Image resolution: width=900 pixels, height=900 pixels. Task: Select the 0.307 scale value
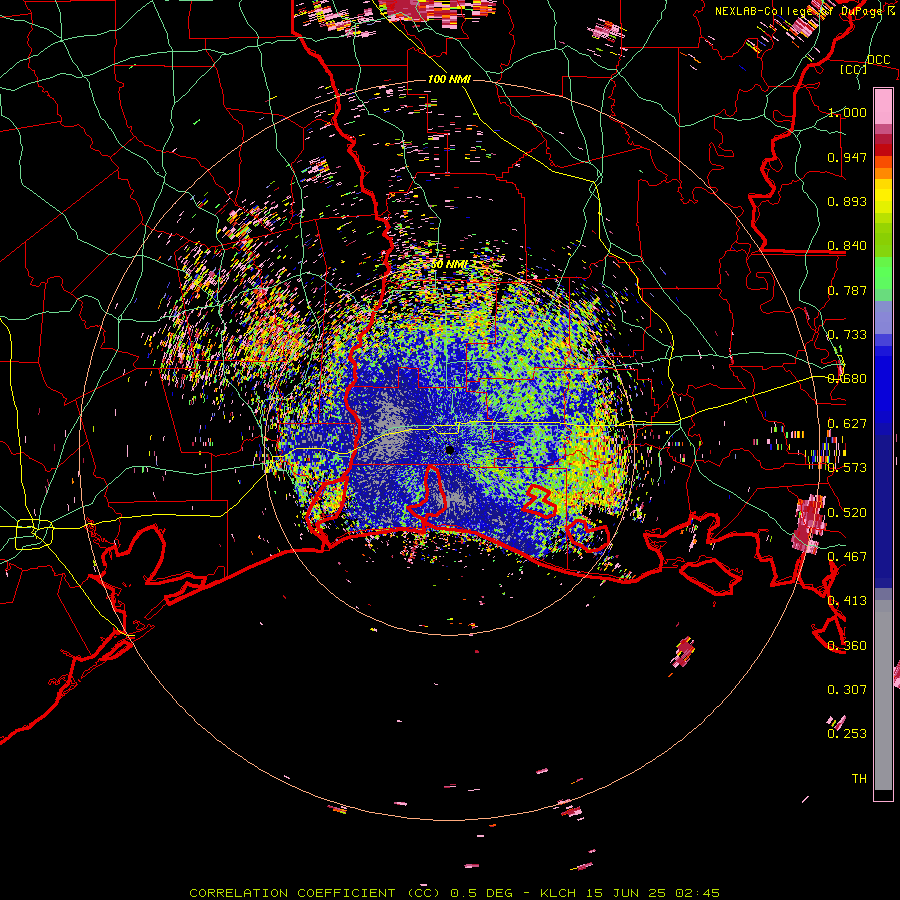pos(847,690)
